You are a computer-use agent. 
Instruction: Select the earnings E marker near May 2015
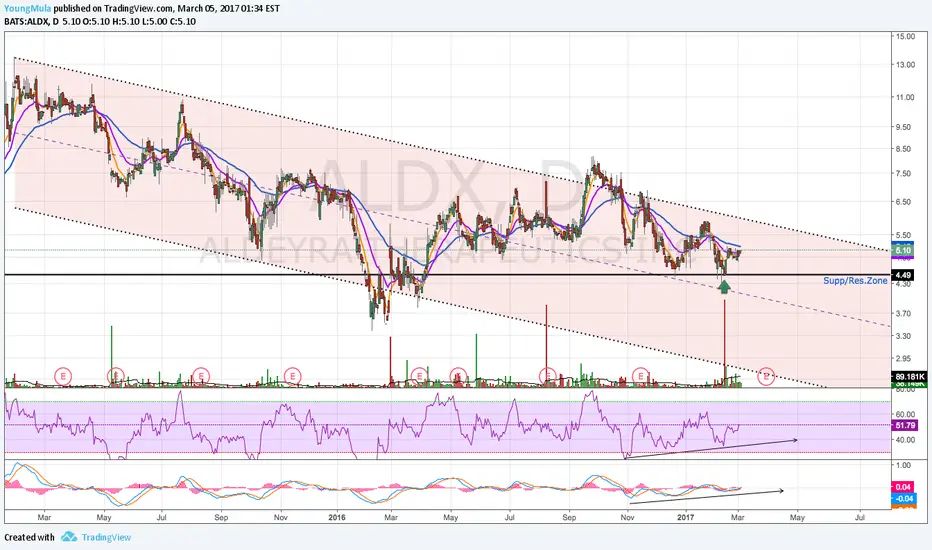[x=115, y=376]
